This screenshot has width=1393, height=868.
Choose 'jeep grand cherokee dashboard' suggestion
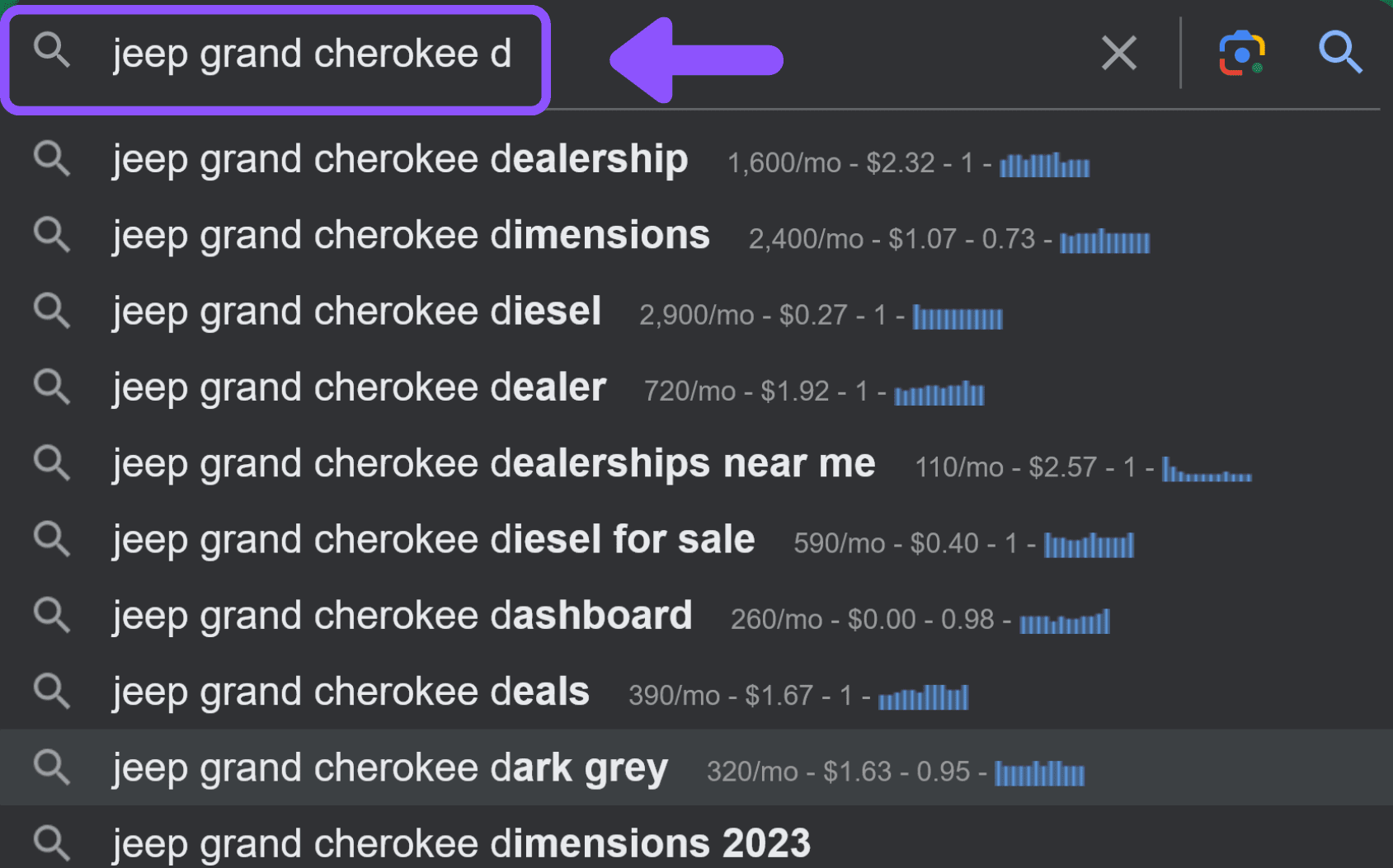(x=696, y=616)
